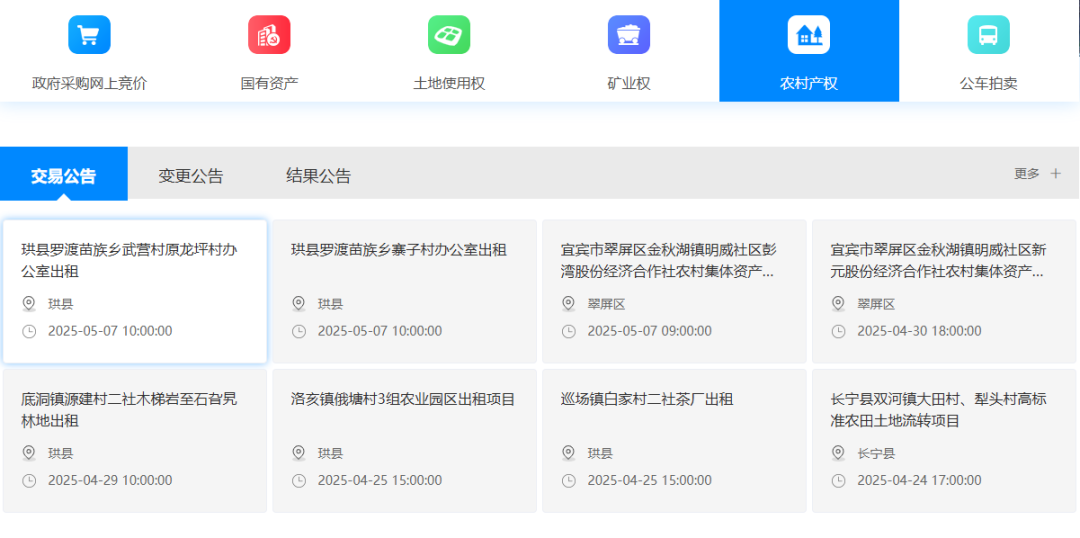Screen dimensions: 1080x538
Task: Open the 公车拍卖 bus icon
Action: pos(988,35)
